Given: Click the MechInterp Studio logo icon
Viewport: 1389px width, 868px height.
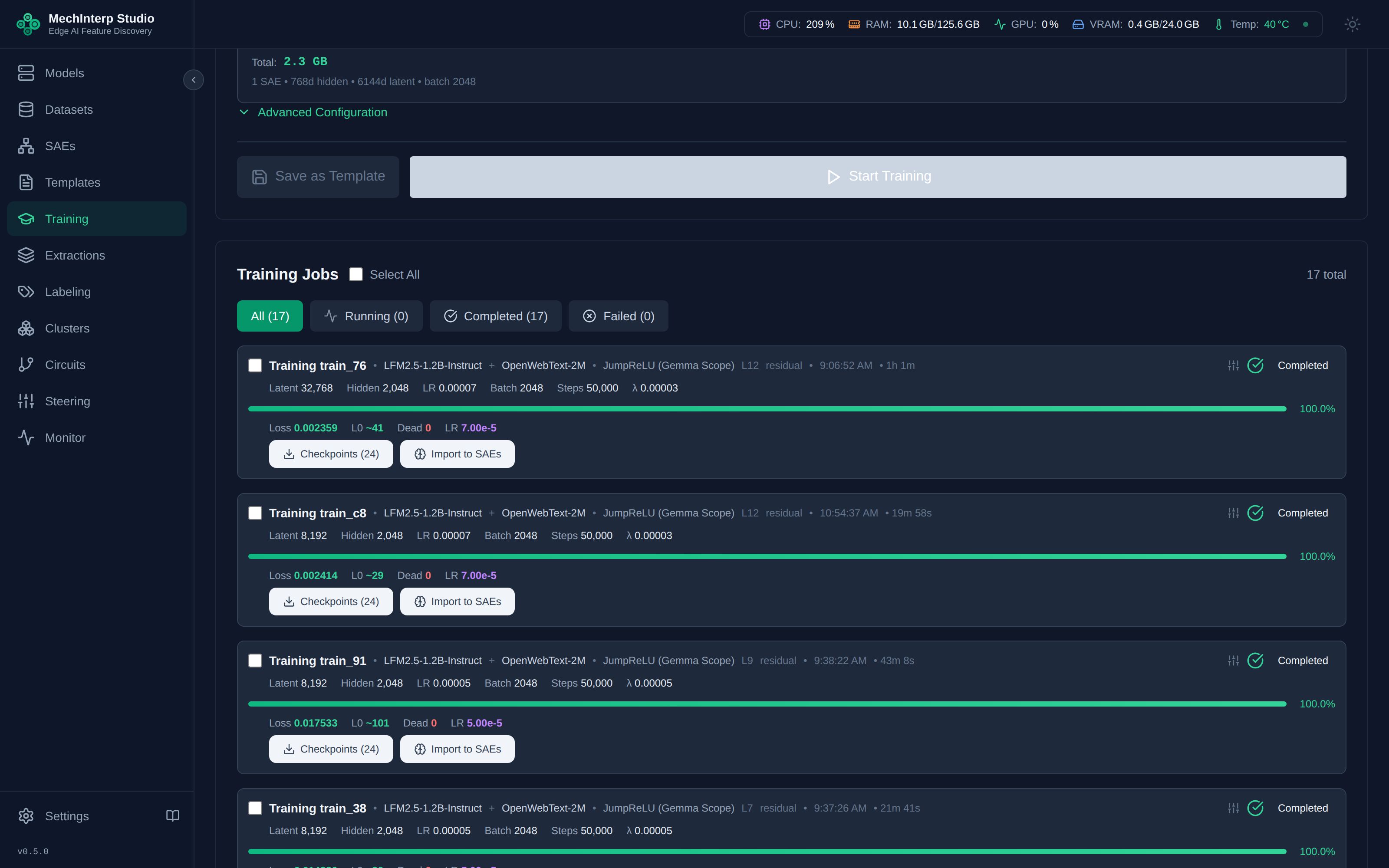Looking at the screenshot, I should coord(27,24).
